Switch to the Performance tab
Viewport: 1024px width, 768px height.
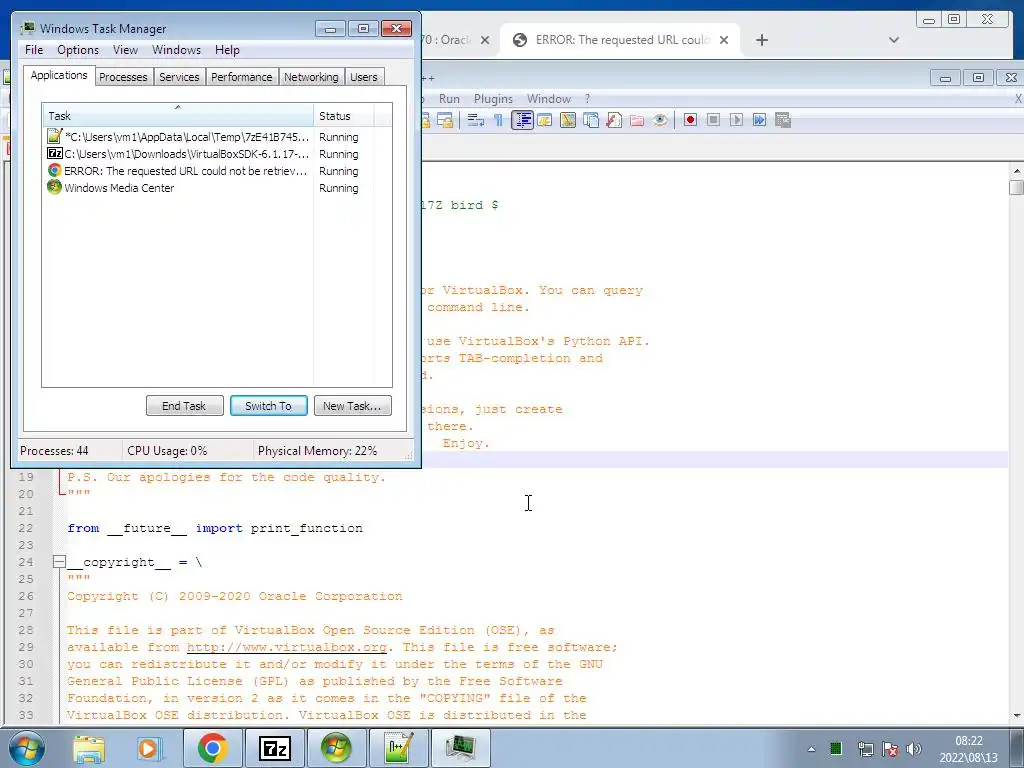242,77
